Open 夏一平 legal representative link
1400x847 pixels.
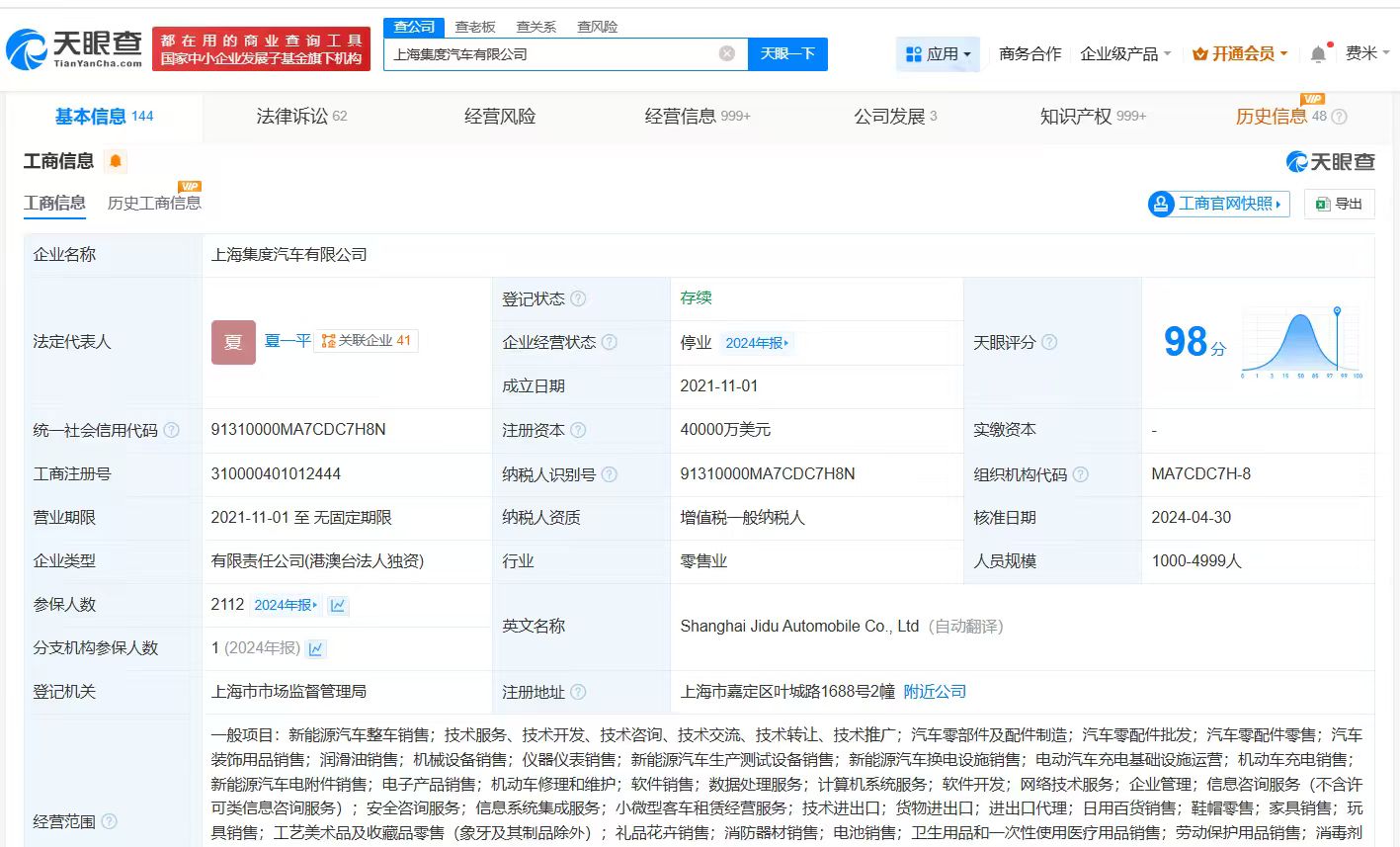click(288, 340)
